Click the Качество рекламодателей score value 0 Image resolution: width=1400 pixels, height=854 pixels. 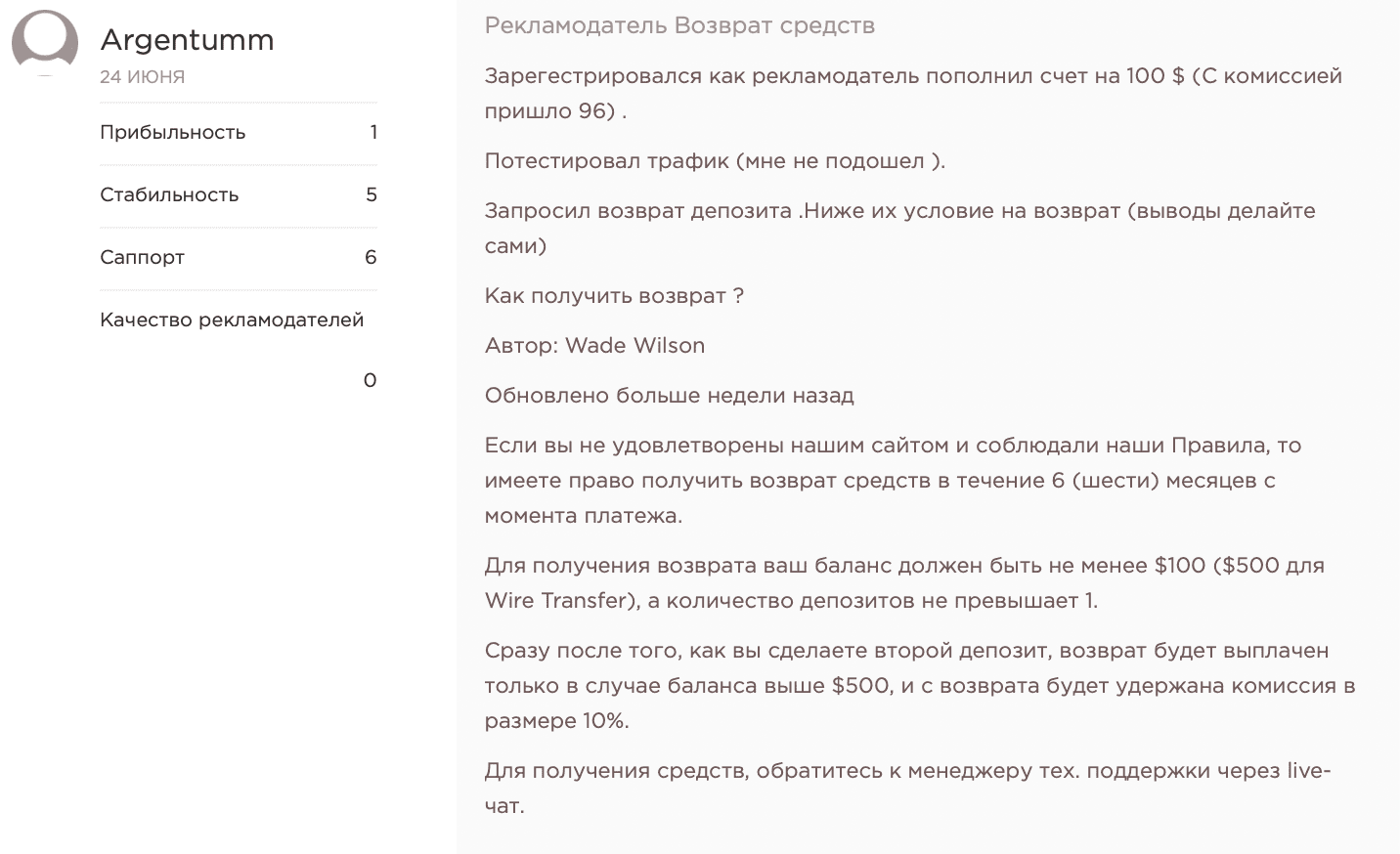tap(370, 381)
